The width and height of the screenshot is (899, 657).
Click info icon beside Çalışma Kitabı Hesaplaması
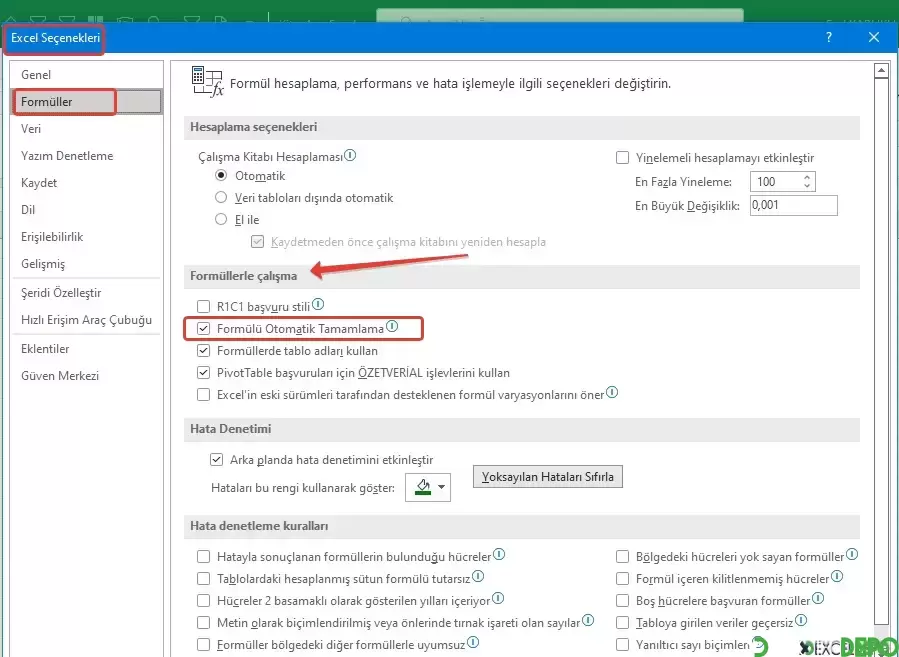(350, 155)
